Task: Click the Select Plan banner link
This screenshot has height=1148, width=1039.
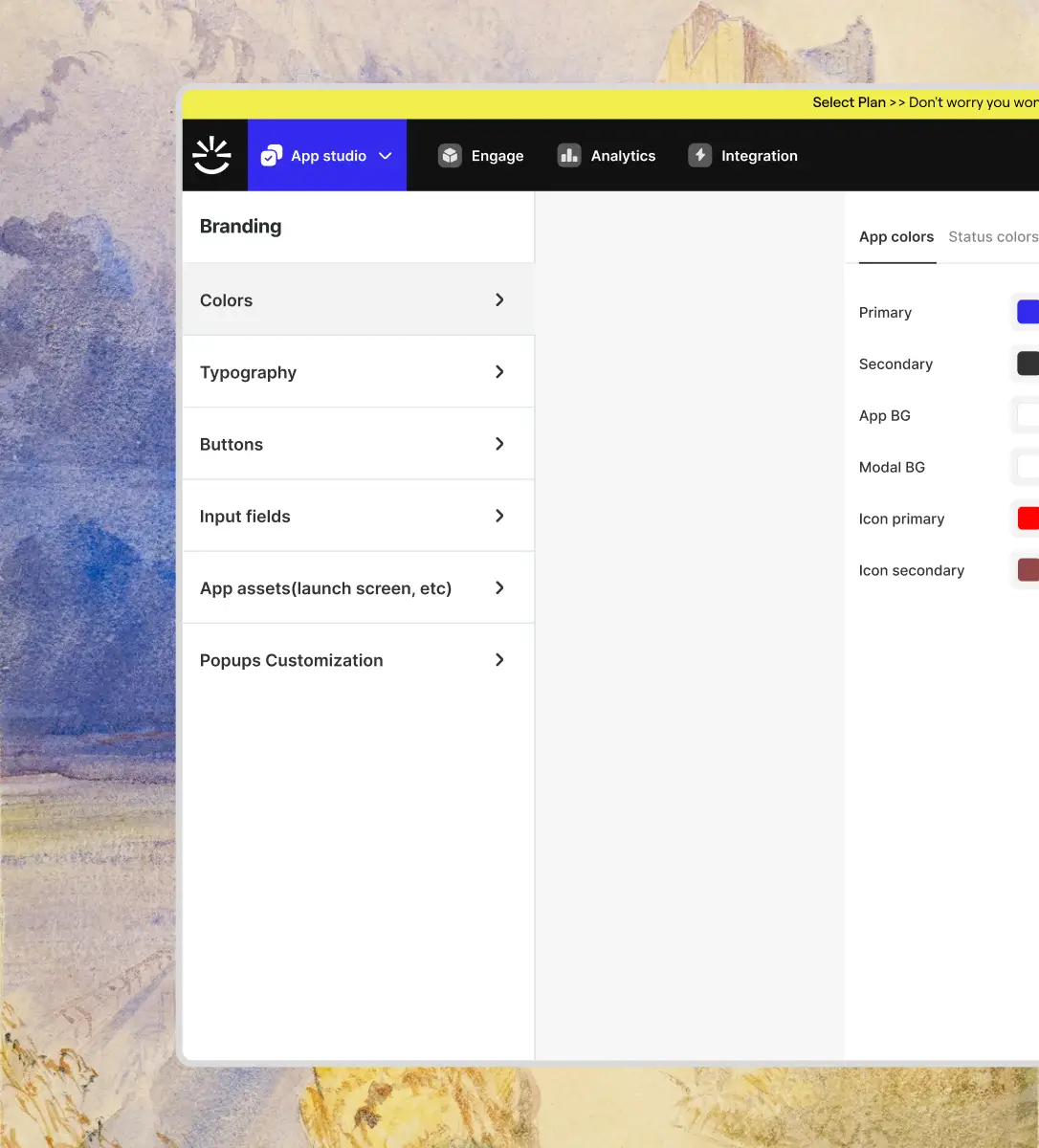Action: tap(849, 102)
